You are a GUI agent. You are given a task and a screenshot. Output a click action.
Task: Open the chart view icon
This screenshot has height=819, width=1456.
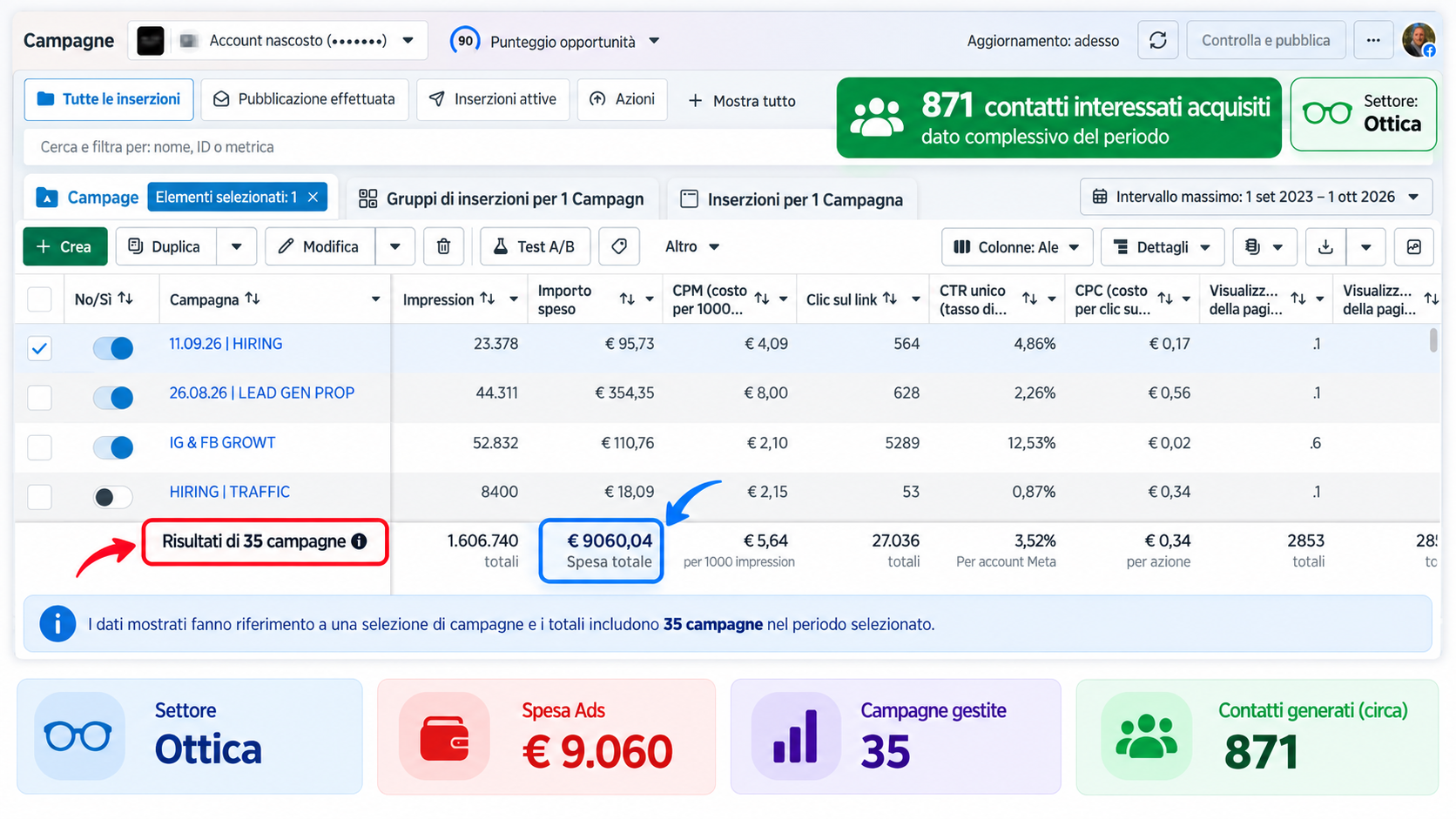[1414, 247]
